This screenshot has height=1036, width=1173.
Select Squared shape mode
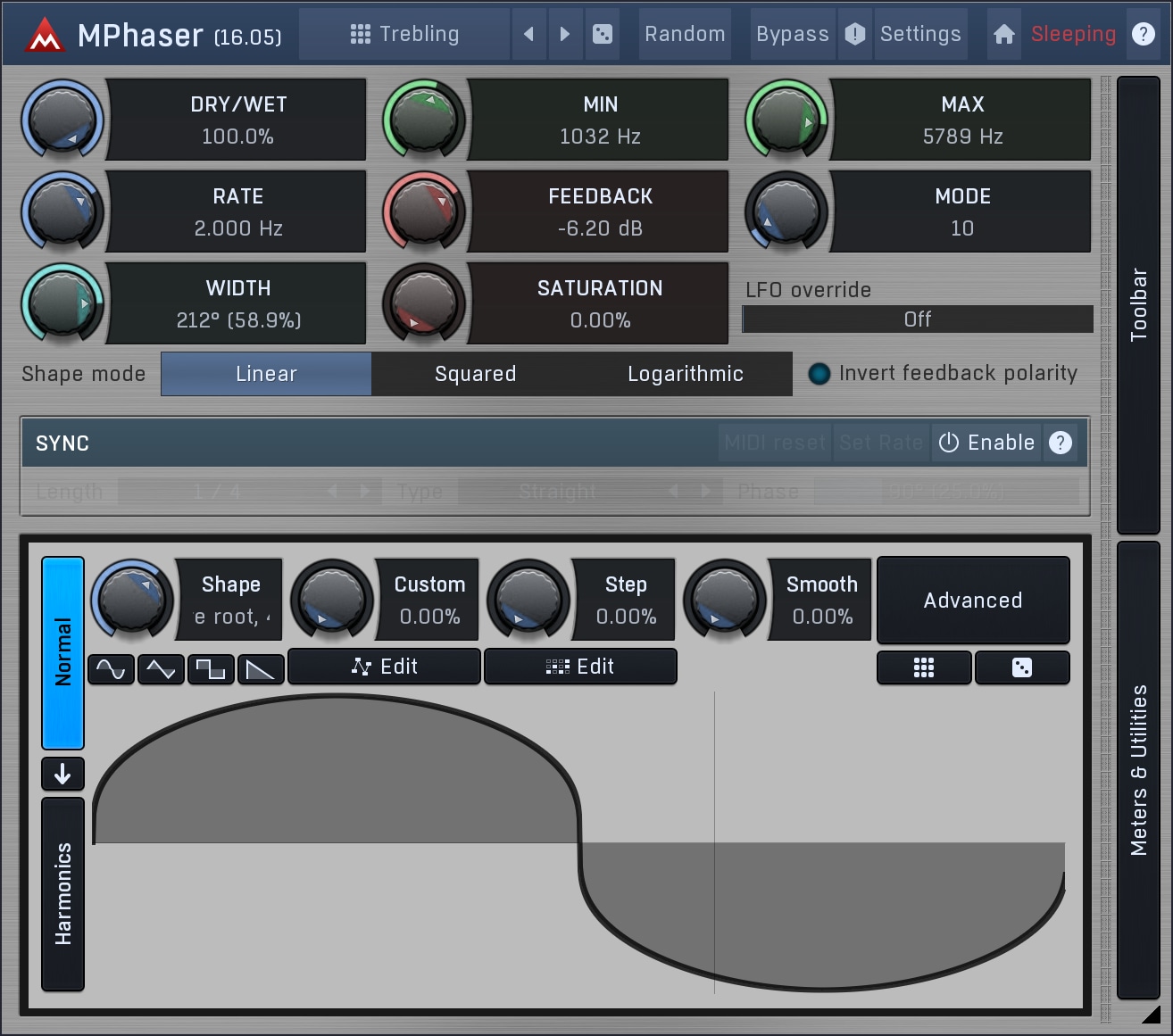coord(476,374)
